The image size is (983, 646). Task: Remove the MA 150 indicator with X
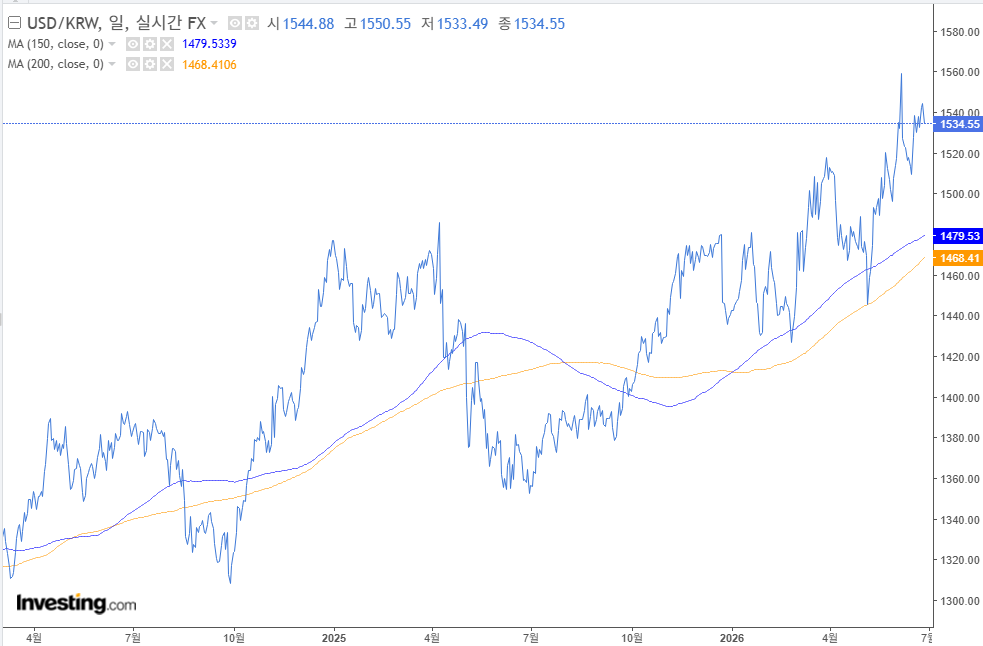(x=167, y=44)
